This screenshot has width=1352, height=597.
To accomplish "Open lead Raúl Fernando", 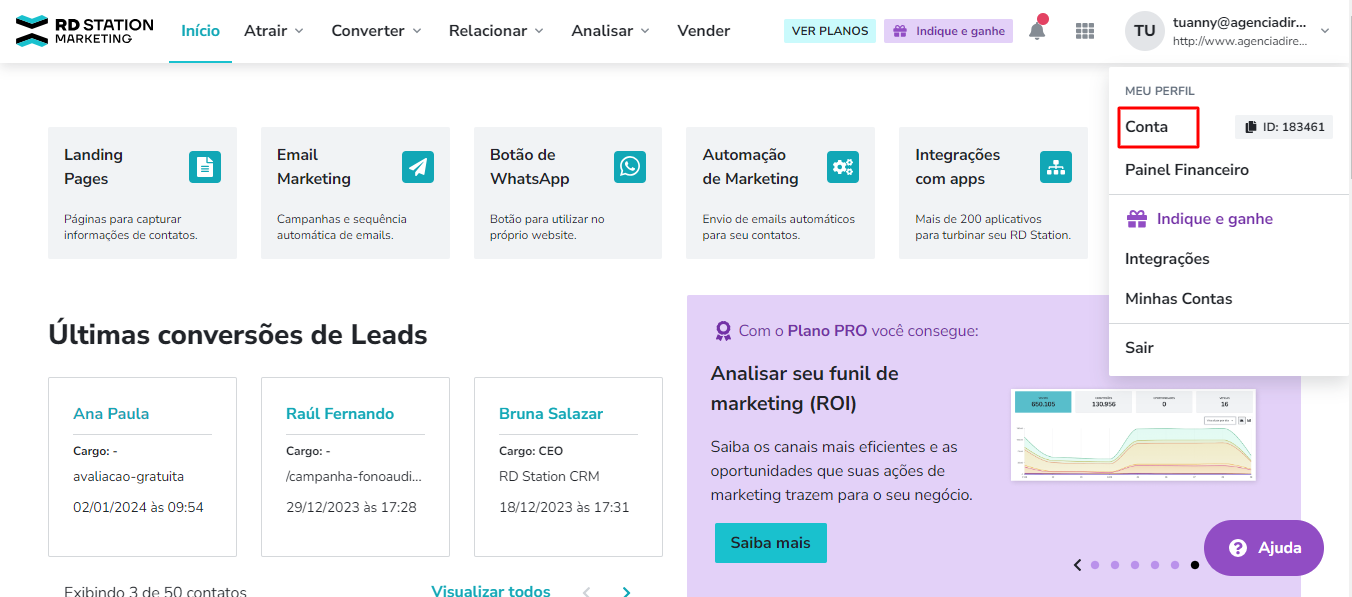I will (x=340, y=414).
